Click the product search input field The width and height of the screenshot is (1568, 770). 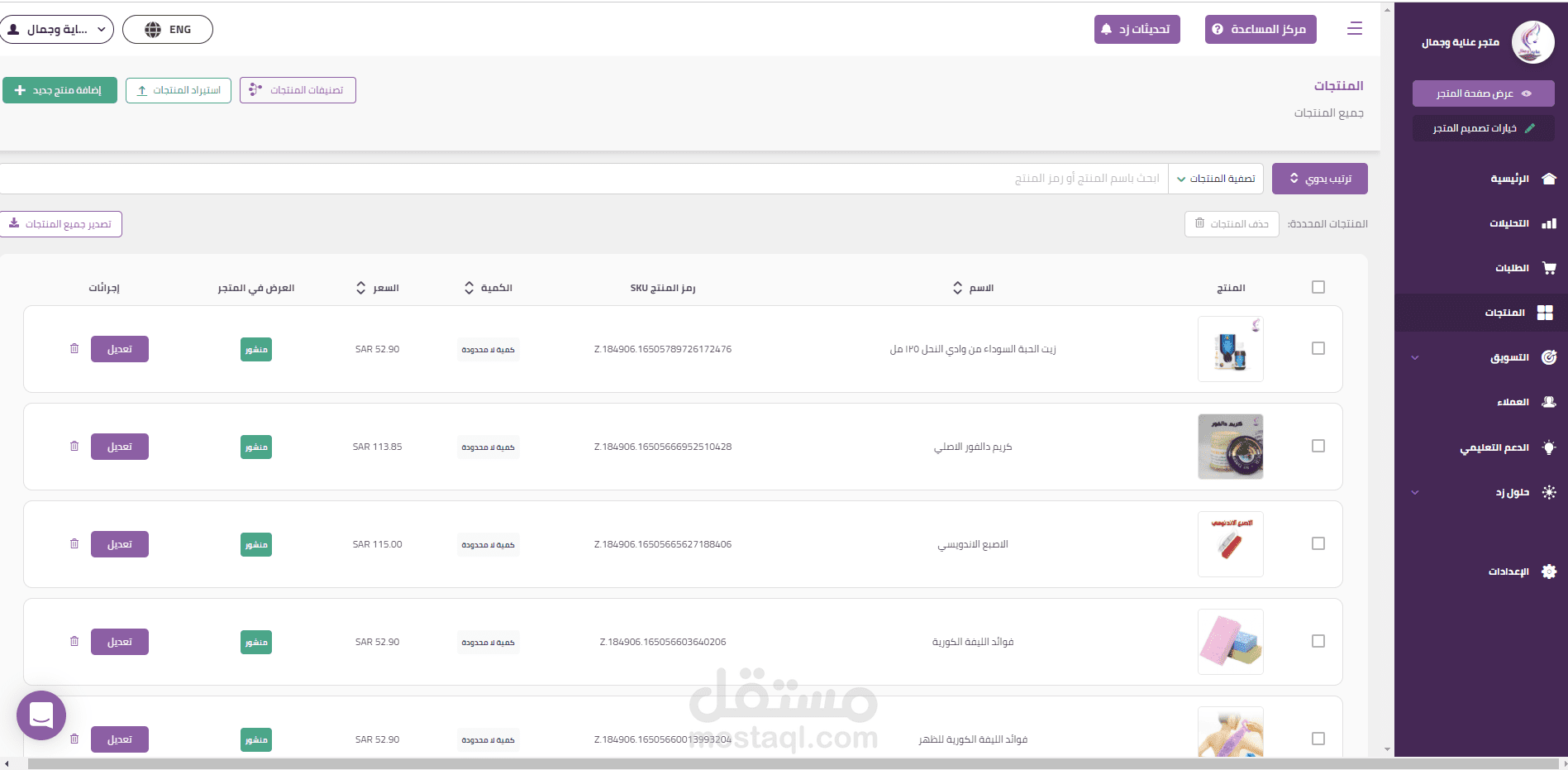pyautogui.click(x=584, y=179)
